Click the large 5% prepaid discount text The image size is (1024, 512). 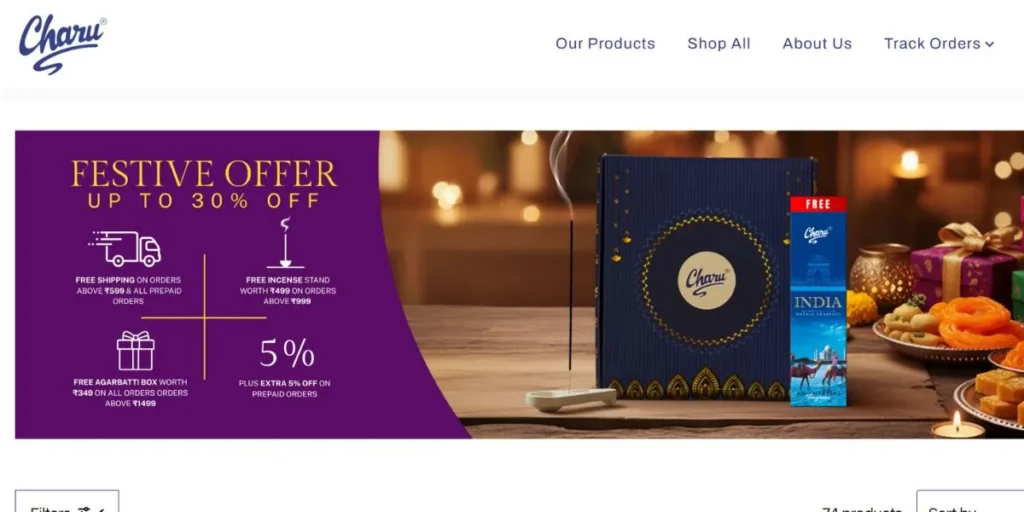pos(287,353)
